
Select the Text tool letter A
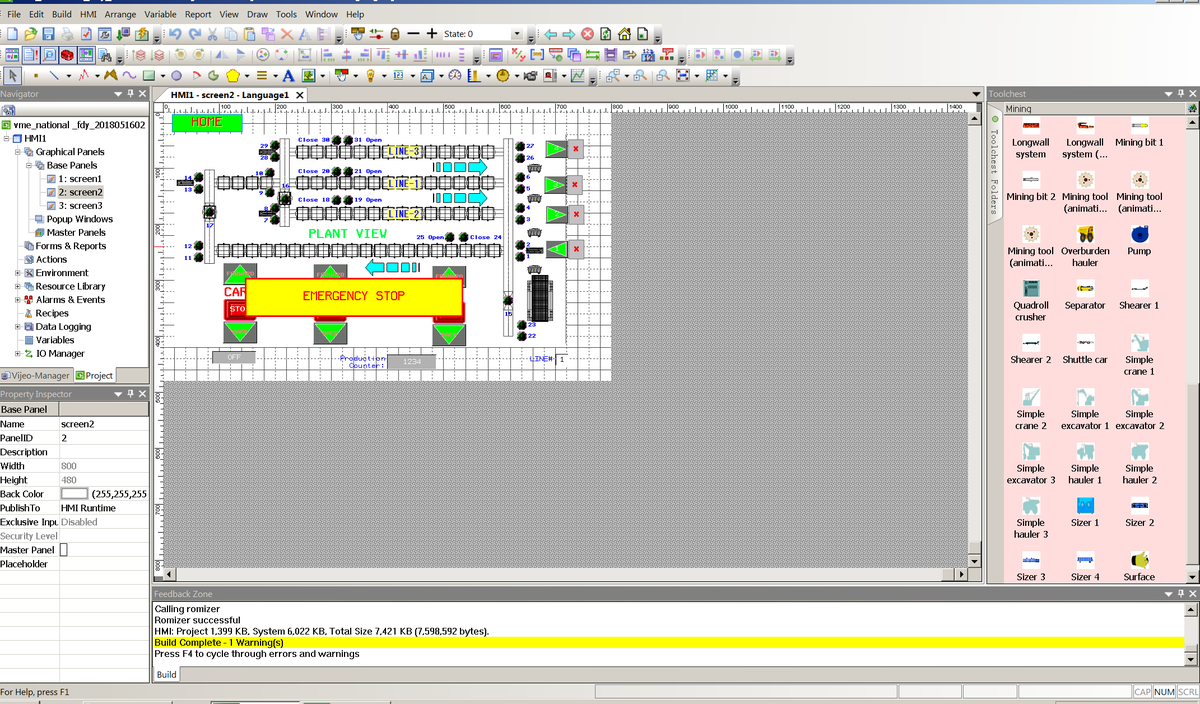point(288,75)
